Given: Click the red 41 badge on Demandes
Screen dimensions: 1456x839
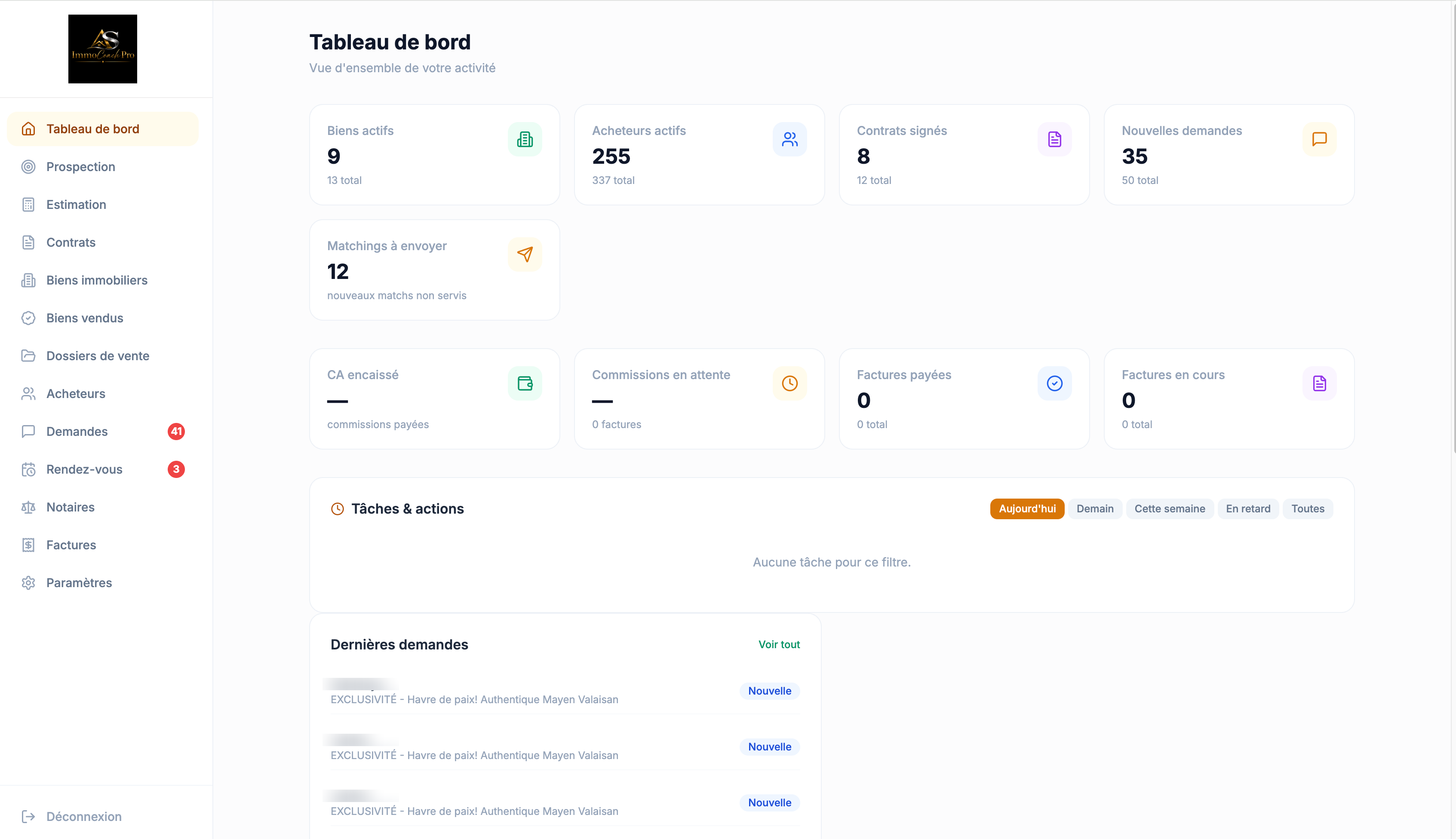Looking at the screenshot, I should pyautogui.click(x=176, y=432).
